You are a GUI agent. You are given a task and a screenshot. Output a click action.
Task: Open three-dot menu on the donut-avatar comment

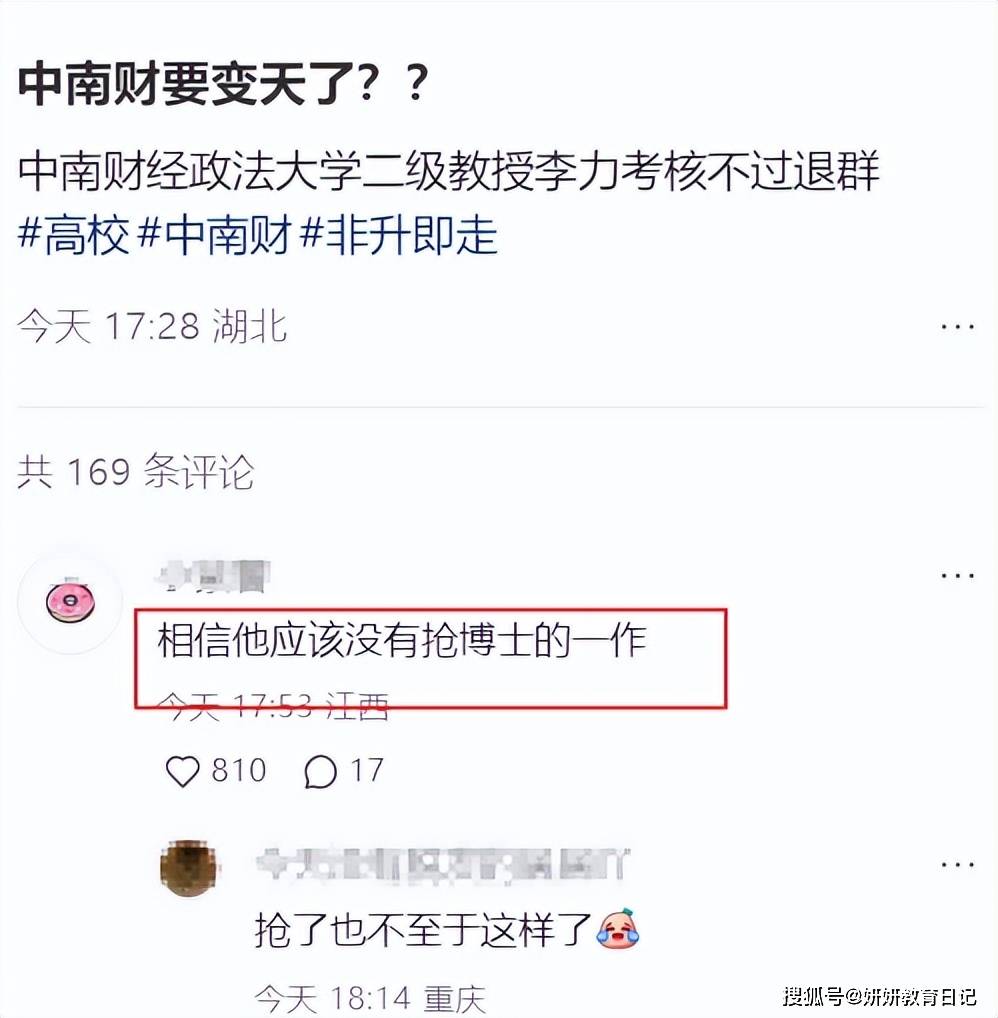[958, 575]
